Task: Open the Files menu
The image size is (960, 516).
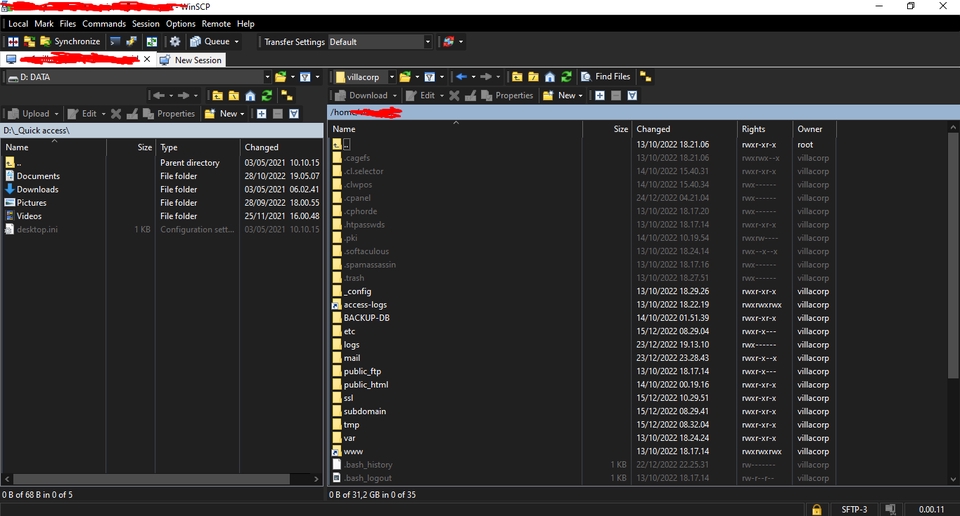Action: pos(68,24)
